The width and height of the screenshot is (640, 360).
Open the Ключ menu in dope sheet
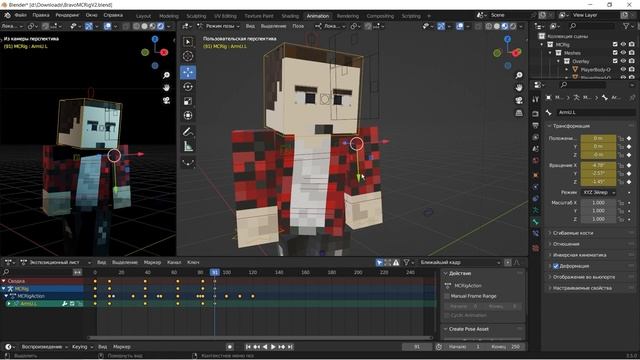tap(193, 262)
